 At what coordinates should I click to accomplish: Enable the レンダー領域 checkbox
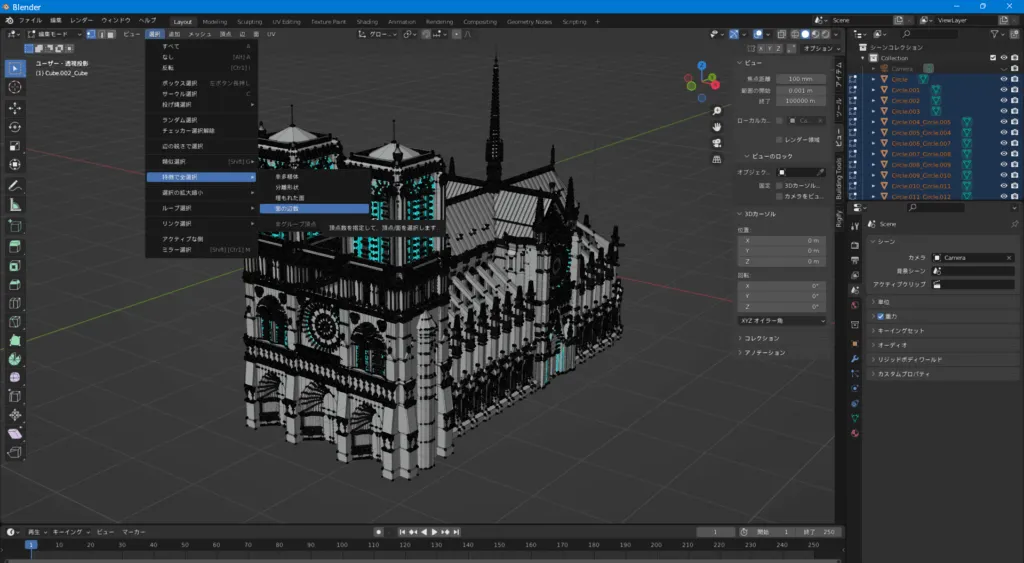click(779, 140)
